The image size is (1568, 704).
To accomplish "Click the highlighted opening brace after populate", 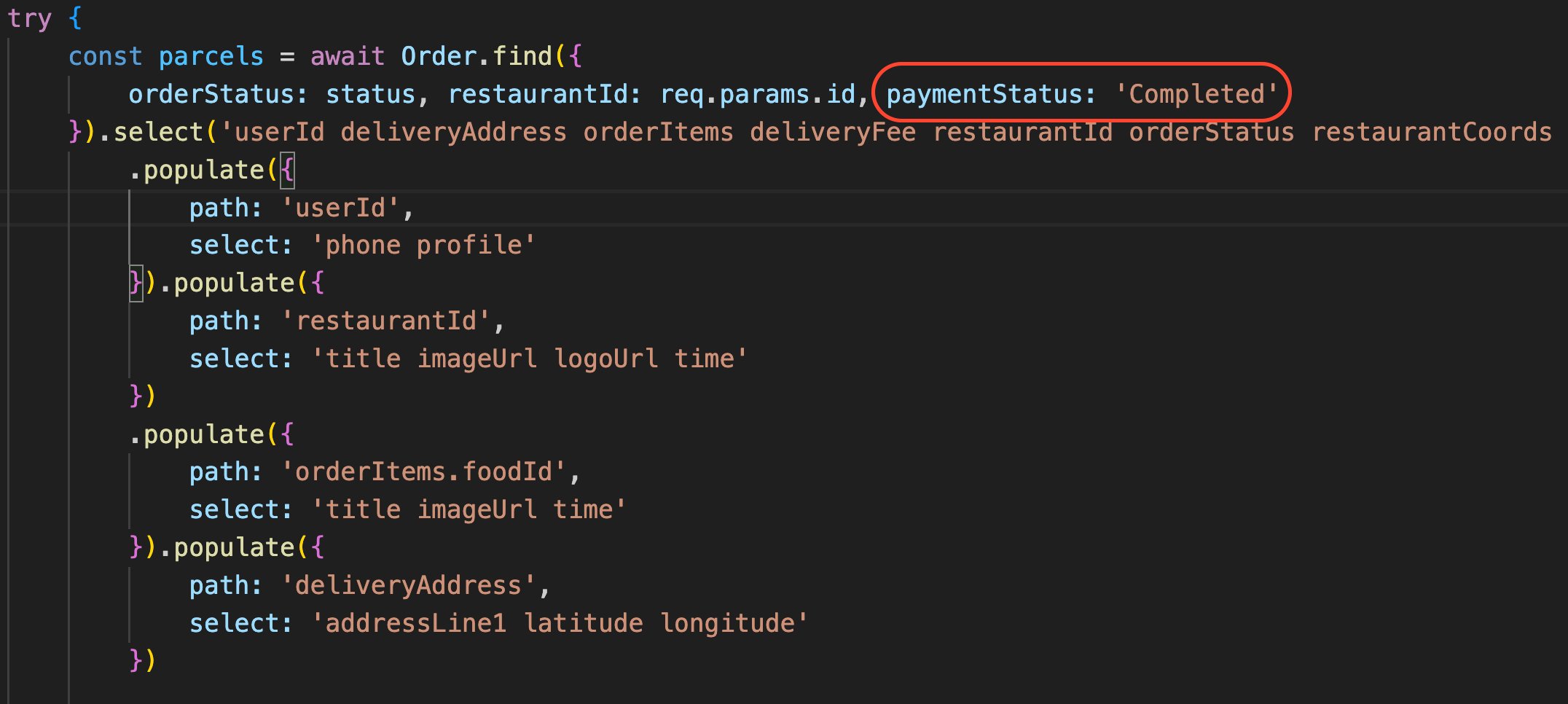I will pos(288,170).
